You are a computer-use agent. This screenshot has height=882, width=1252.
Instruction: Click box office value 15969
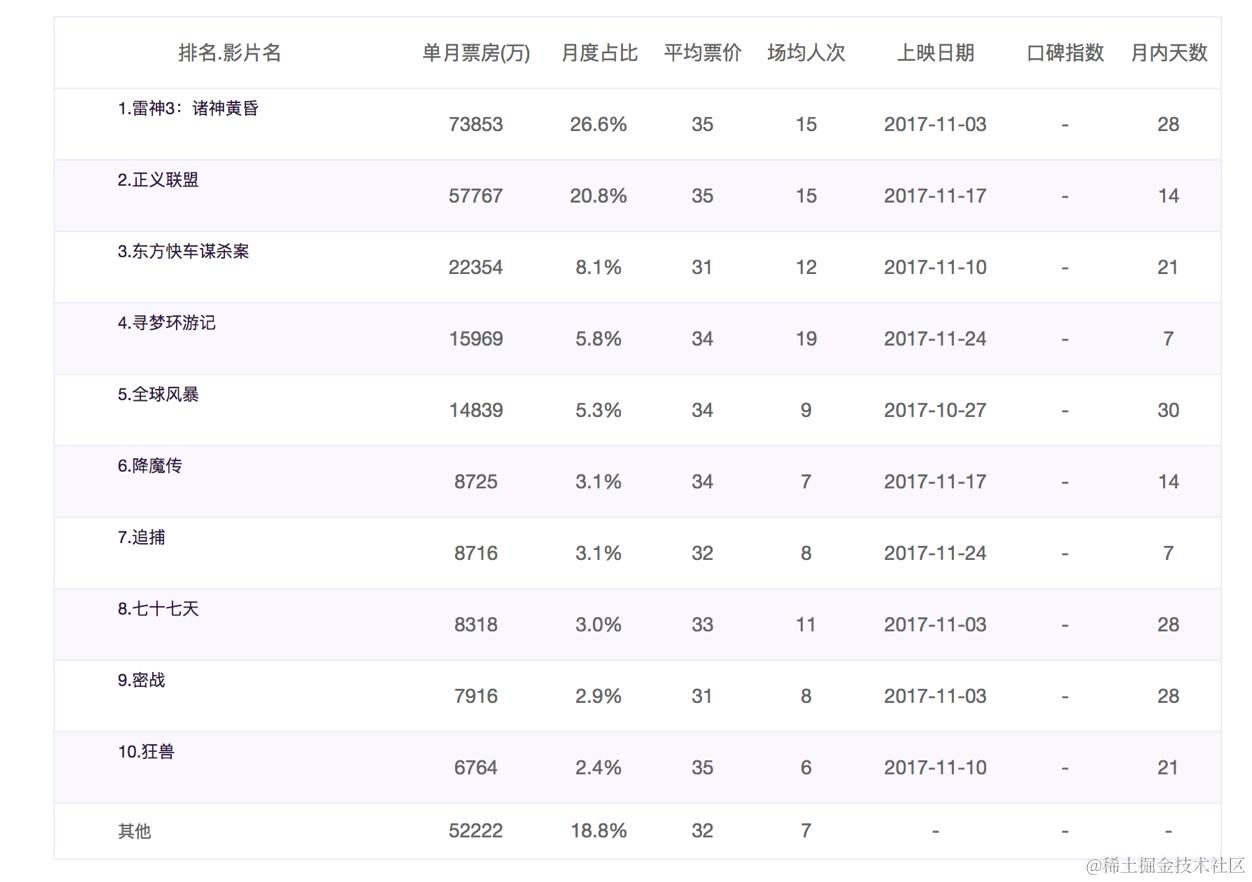pyautogui.click(x=476, y=339)
